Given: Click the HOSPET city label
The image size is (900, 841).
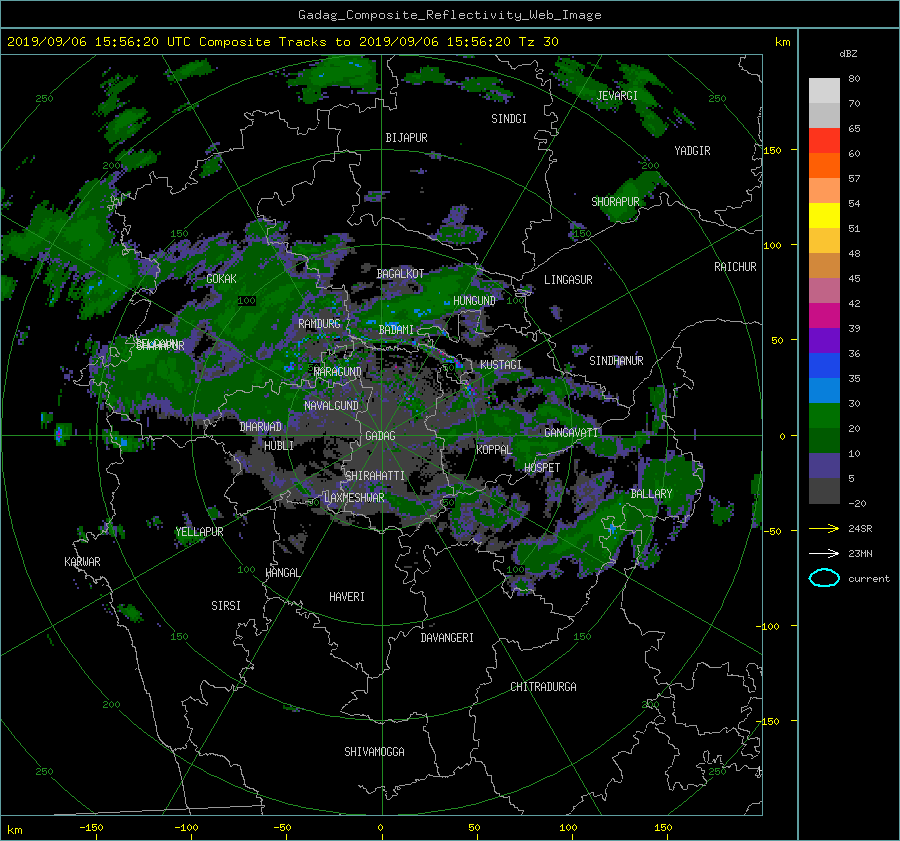Looking at the screenshot, I should 542,468.
